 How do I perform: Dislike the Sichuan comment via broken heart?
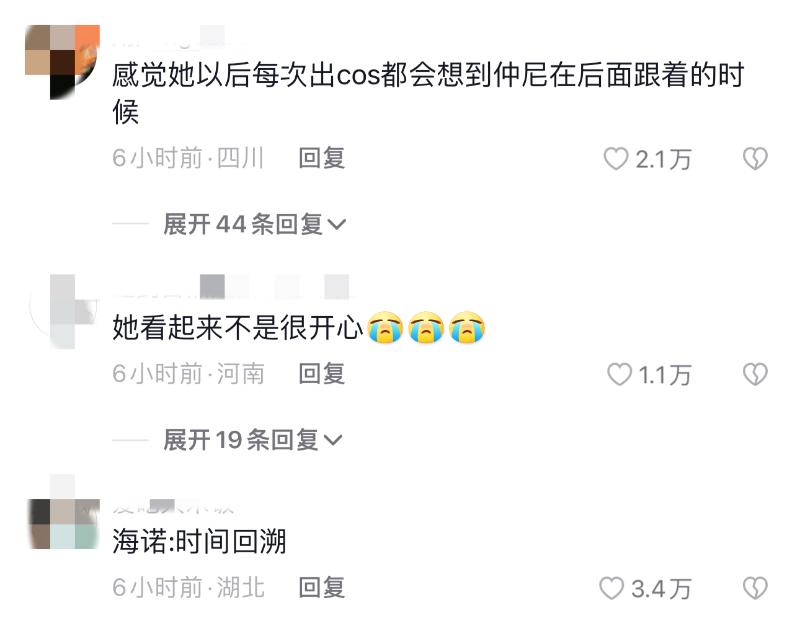tap(755, 159)
